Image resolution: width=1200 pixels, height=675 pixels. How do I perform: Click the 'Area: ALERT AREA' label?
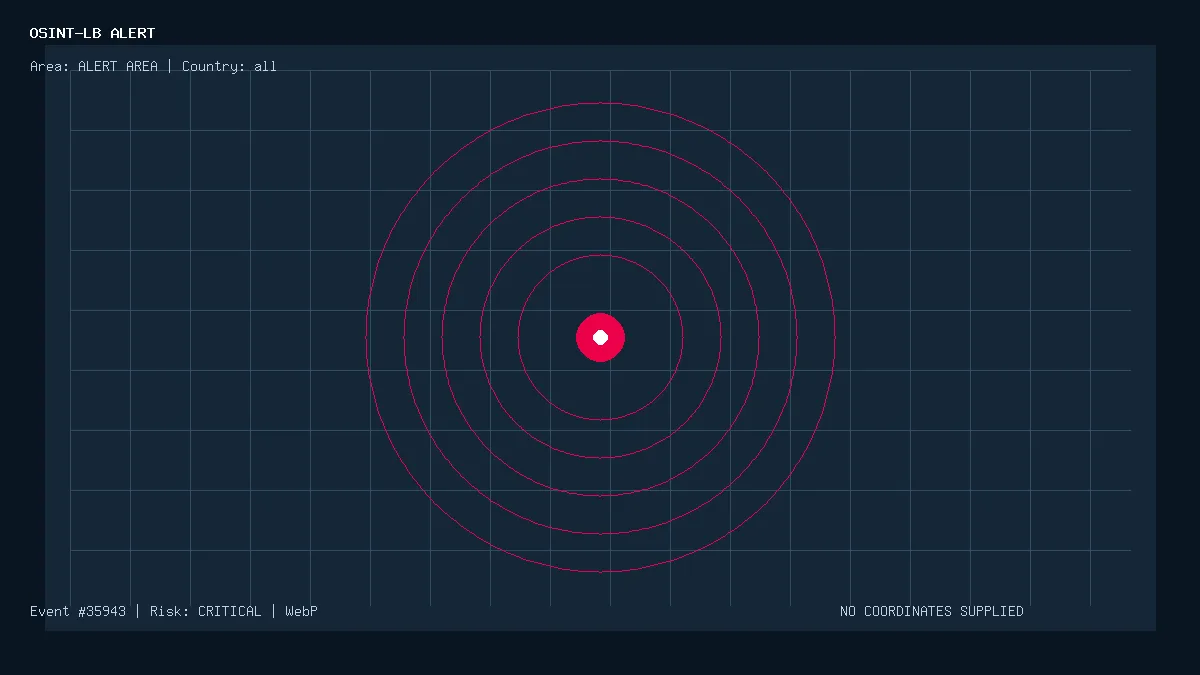point(94,67)
